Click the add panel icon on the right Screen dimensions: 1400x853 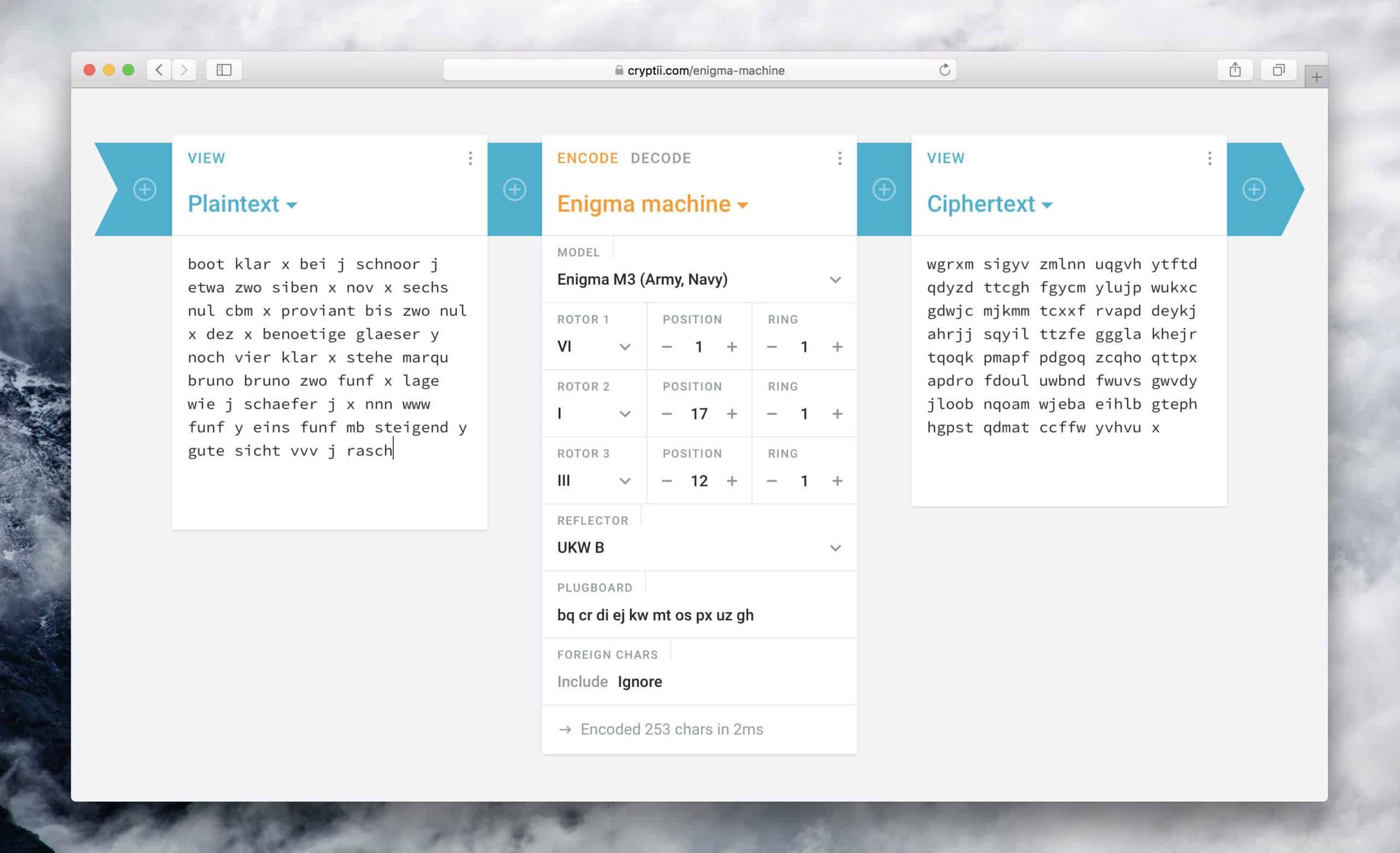pyautogui.click(x=1254, y=189)
